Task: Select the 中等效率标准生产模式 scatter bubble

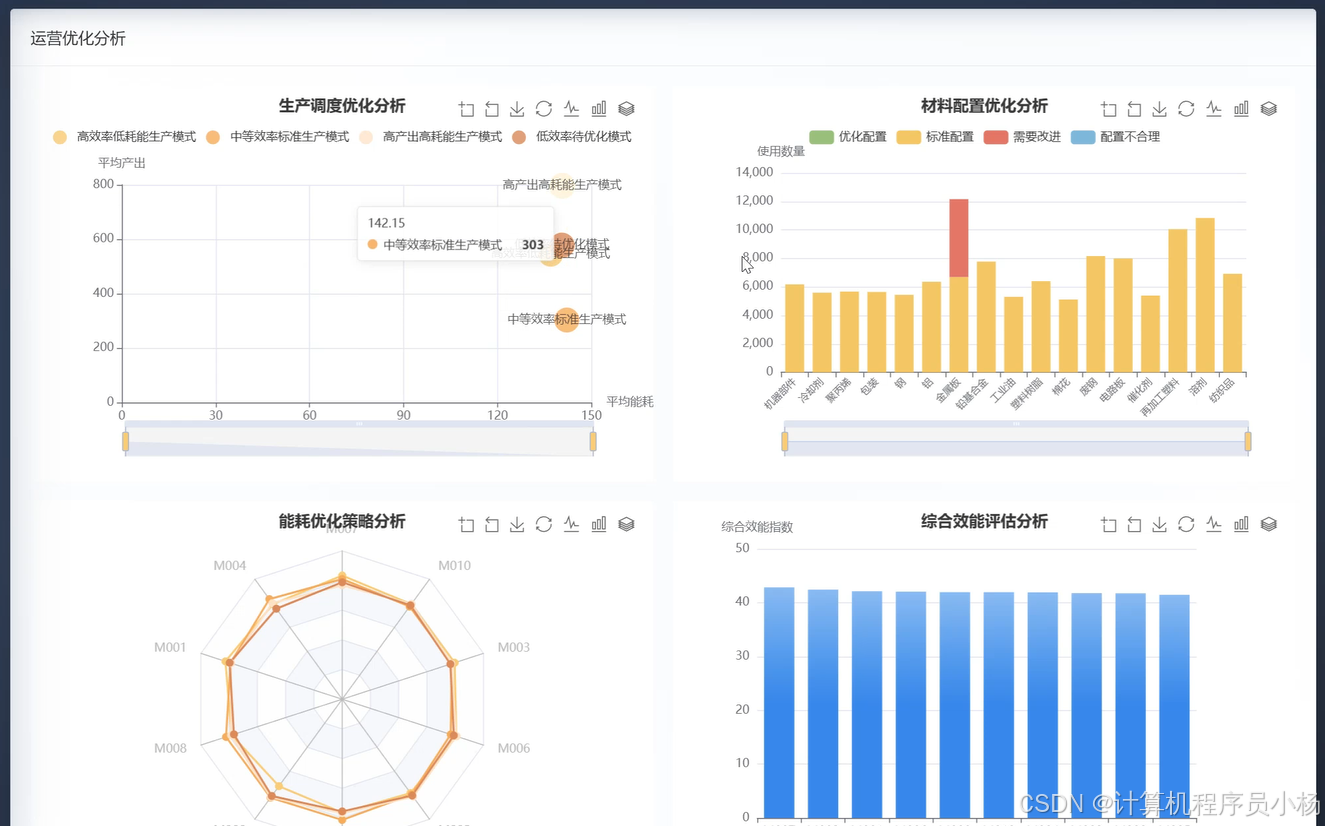Action: point(567,320)
